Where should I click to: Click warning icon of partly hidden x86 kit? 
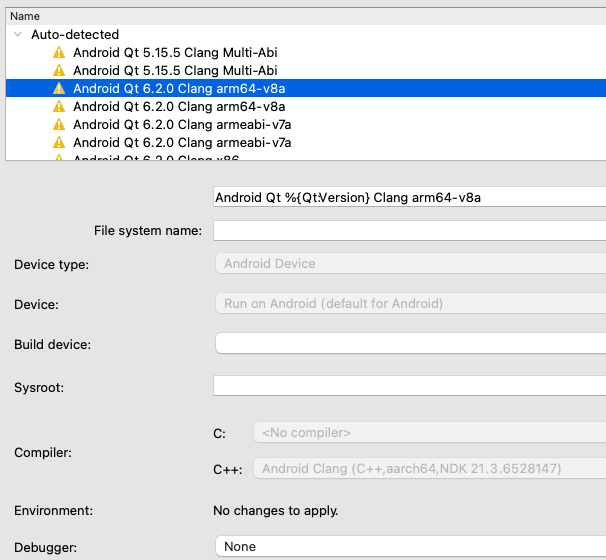(x=59, y=158)
